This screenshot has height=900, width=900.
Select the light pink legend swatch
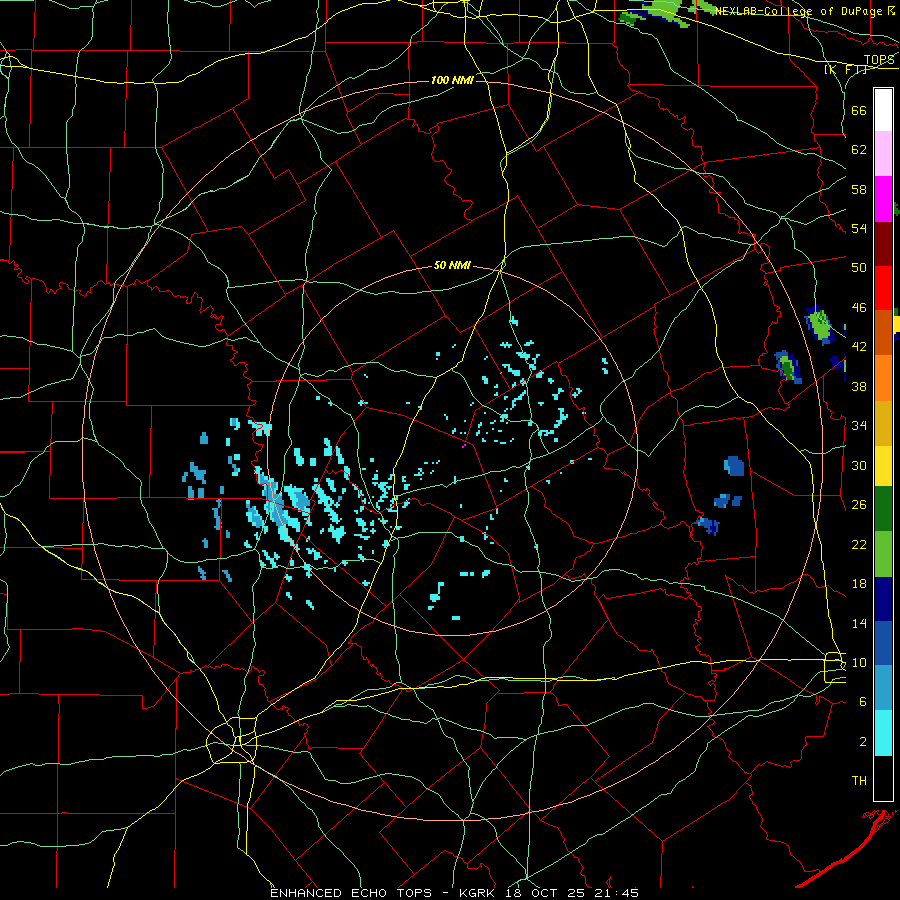(883, 154)
